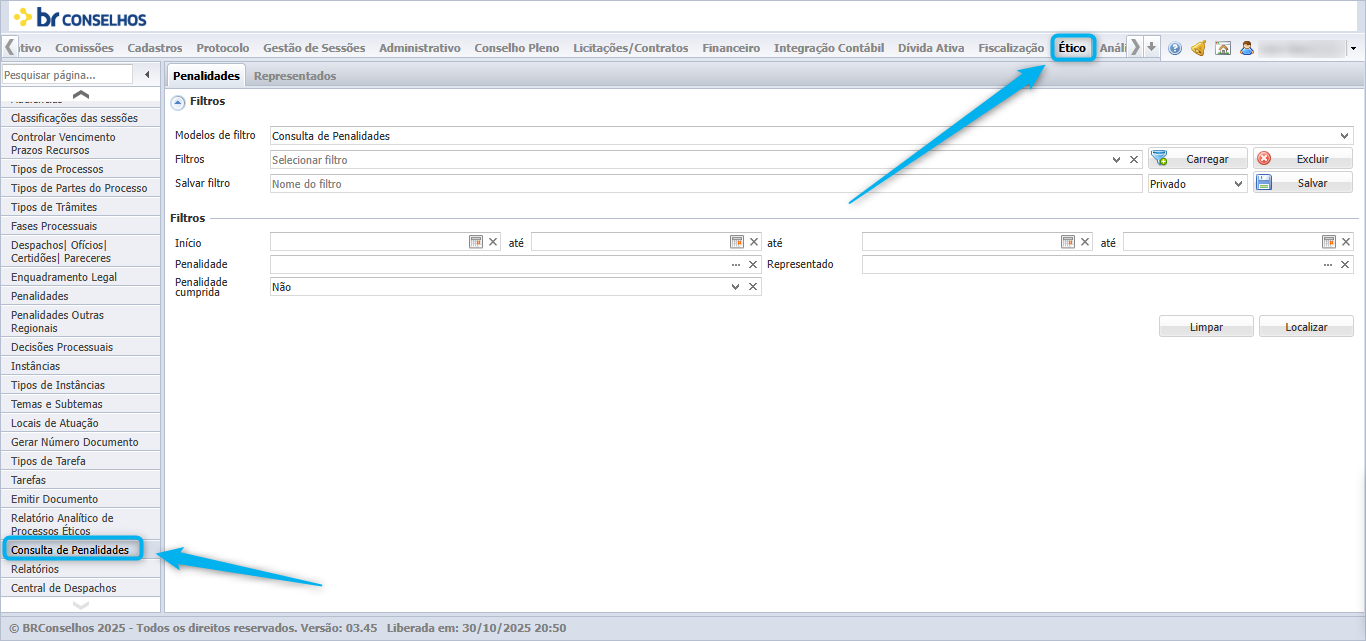The width and height of the screenshot is (1366, 641).
Task: Open the Privado visibility dropdown
Action: [1198, 184]
